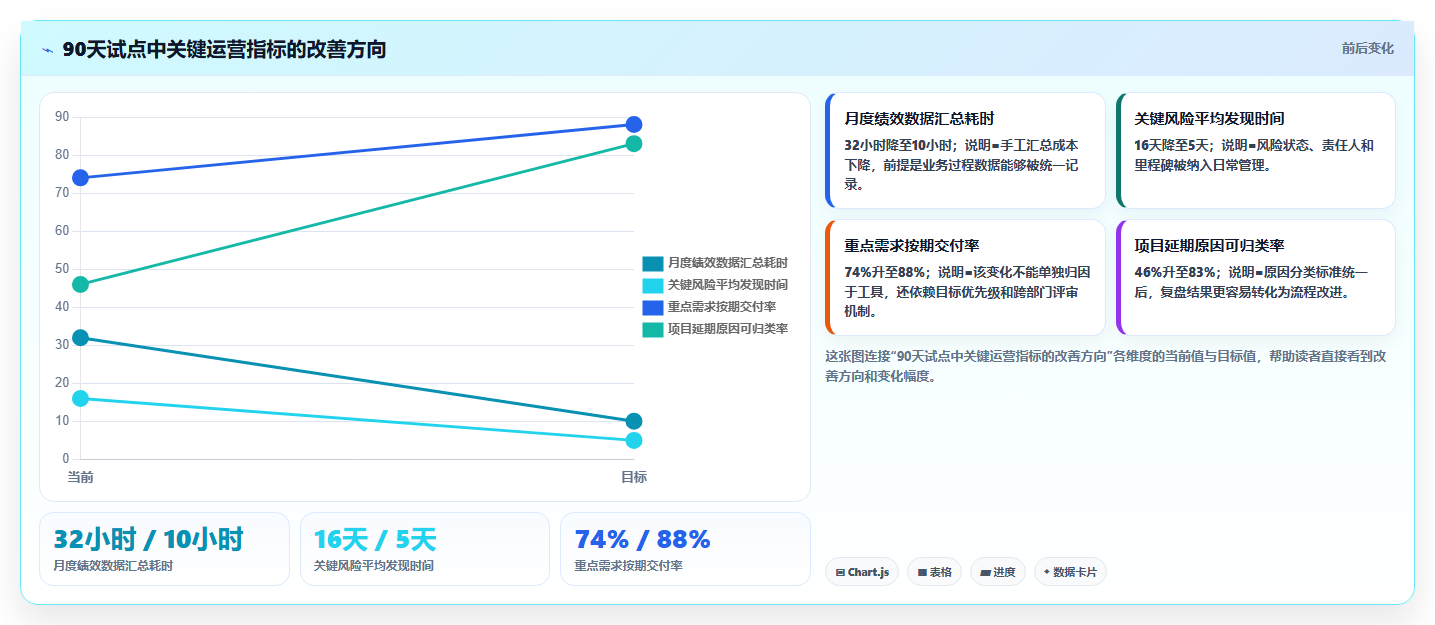Click the 进度 tag chip
The image size is (1435, 625).
point(998,572)
